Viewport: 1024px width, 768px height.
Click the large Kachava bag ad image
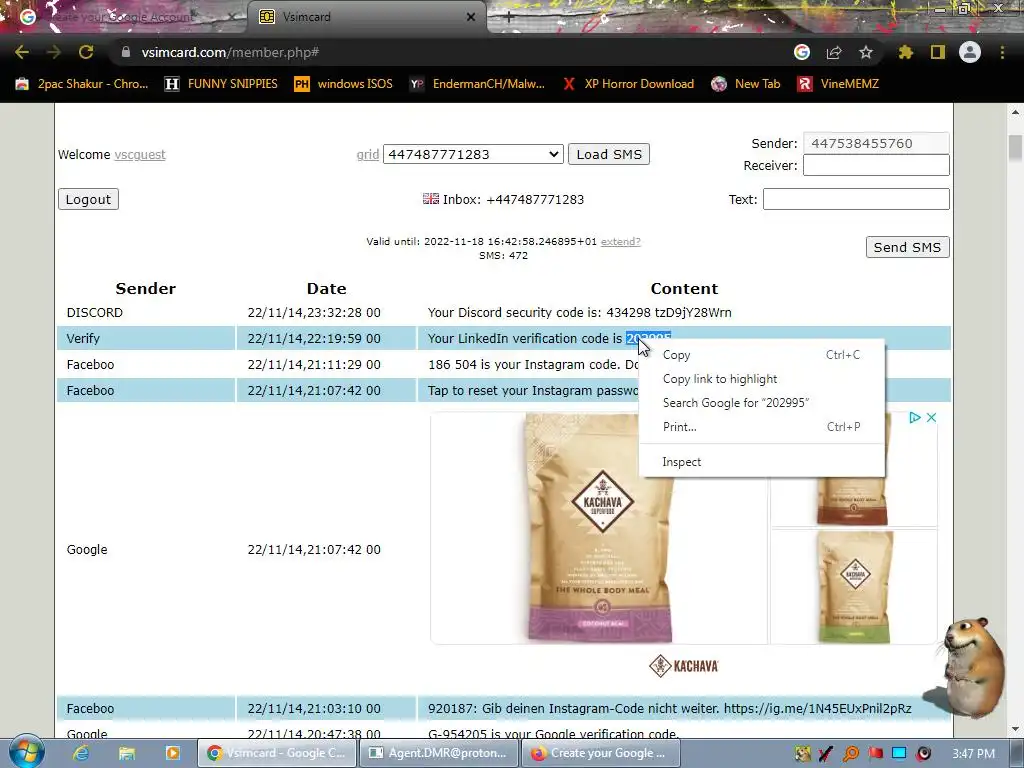pos(600,528)
